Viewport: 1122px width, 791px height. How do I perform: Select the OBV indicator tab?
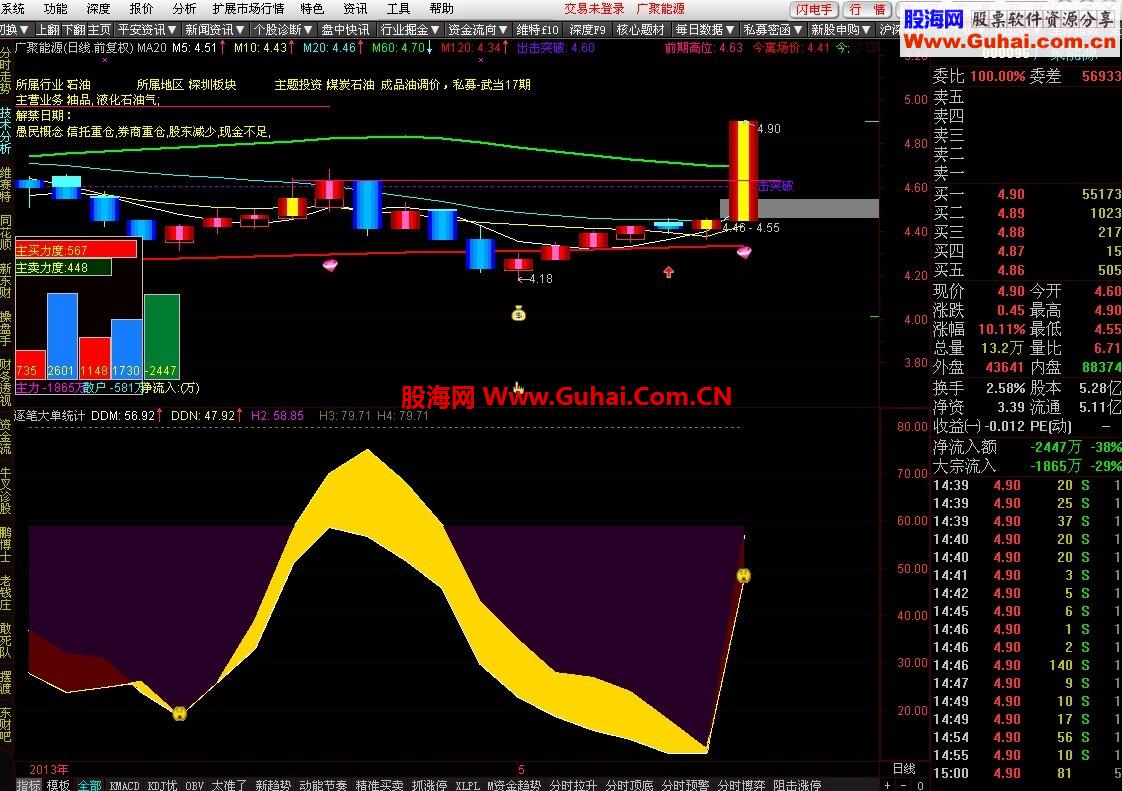point(195,785)
